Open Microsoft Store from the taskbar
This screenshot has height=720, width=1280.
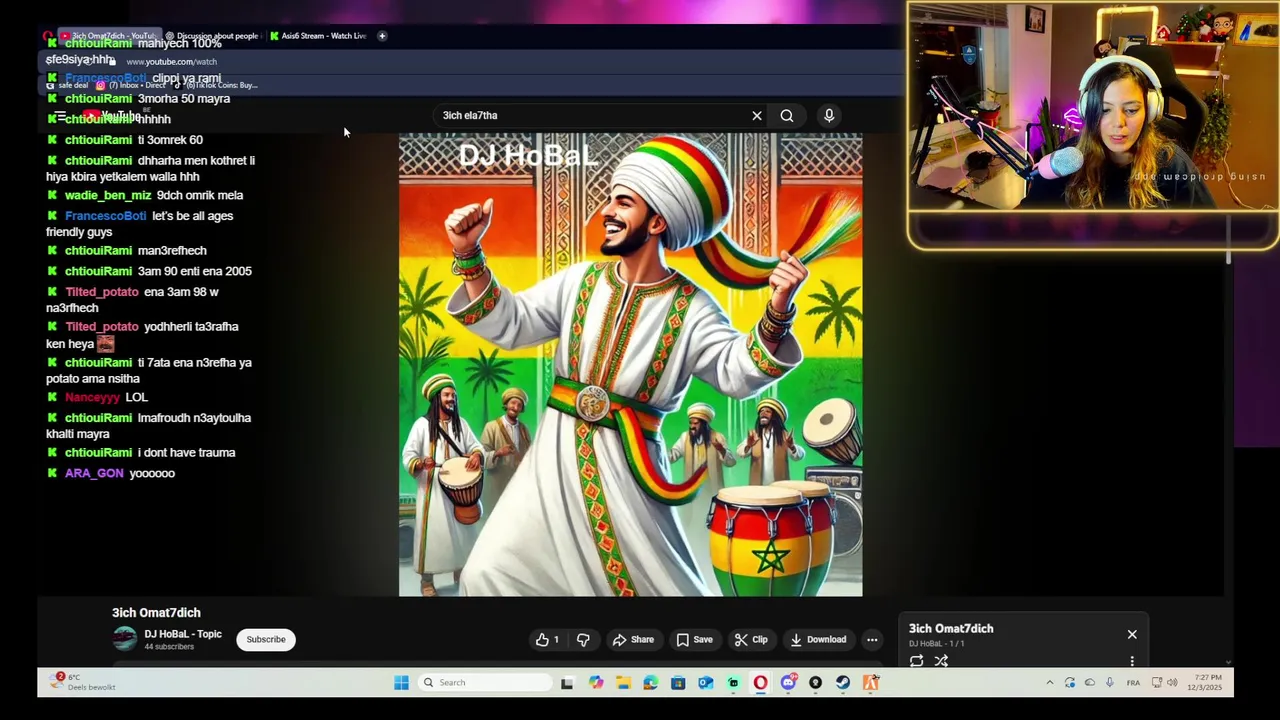click(x=678, y=683)
